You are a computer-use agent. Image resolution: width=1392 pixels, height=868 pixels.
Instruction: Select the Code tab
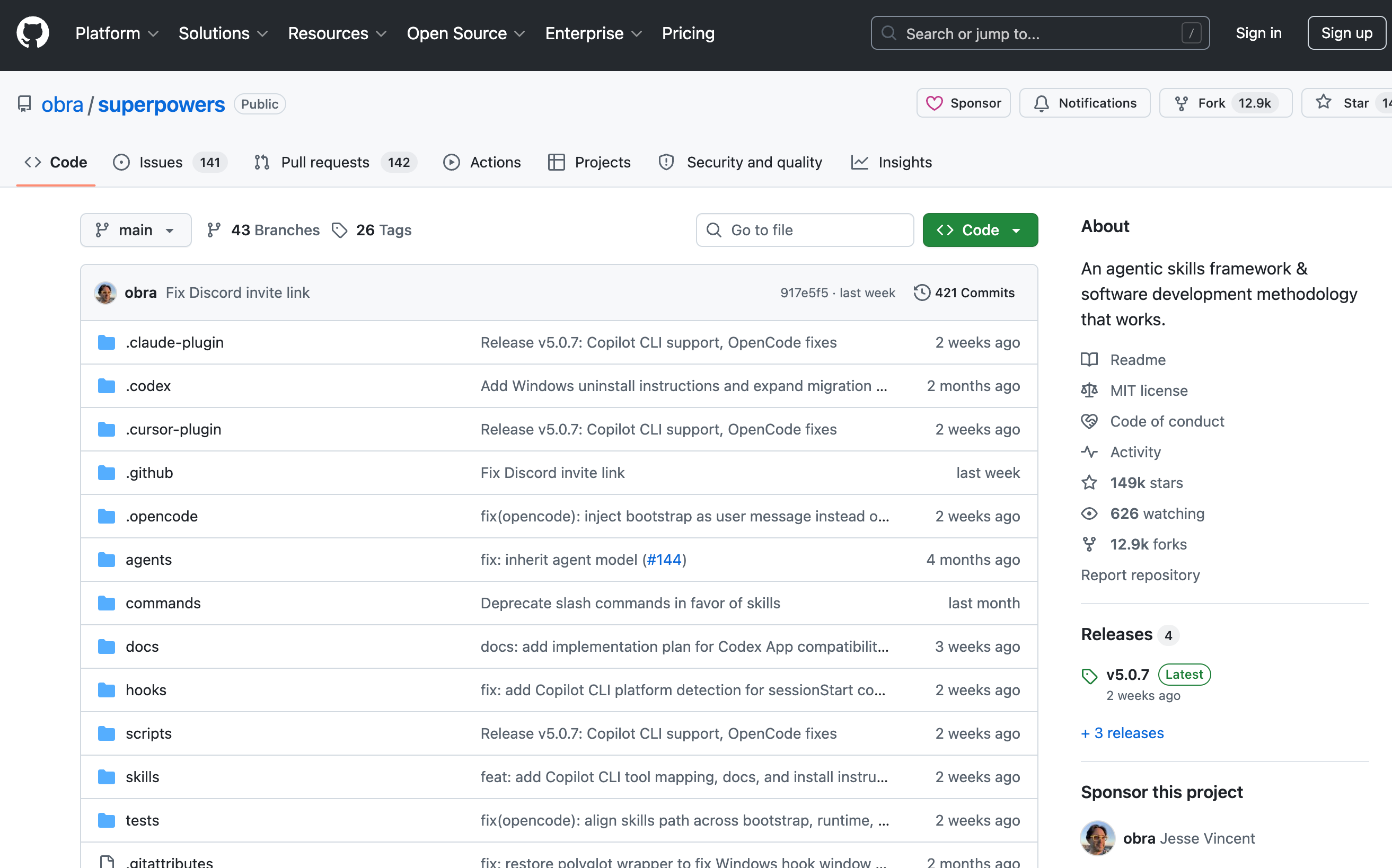(56, 163)
